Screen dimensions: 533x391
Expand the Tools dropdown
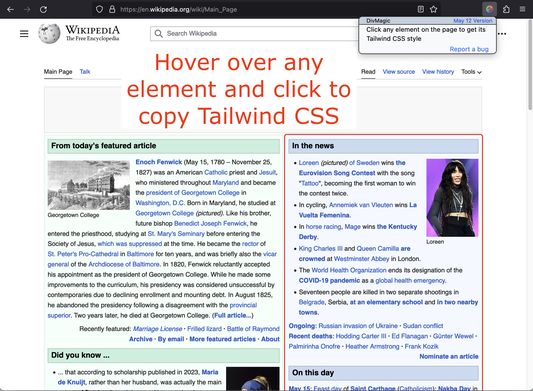tap(471, 72)
